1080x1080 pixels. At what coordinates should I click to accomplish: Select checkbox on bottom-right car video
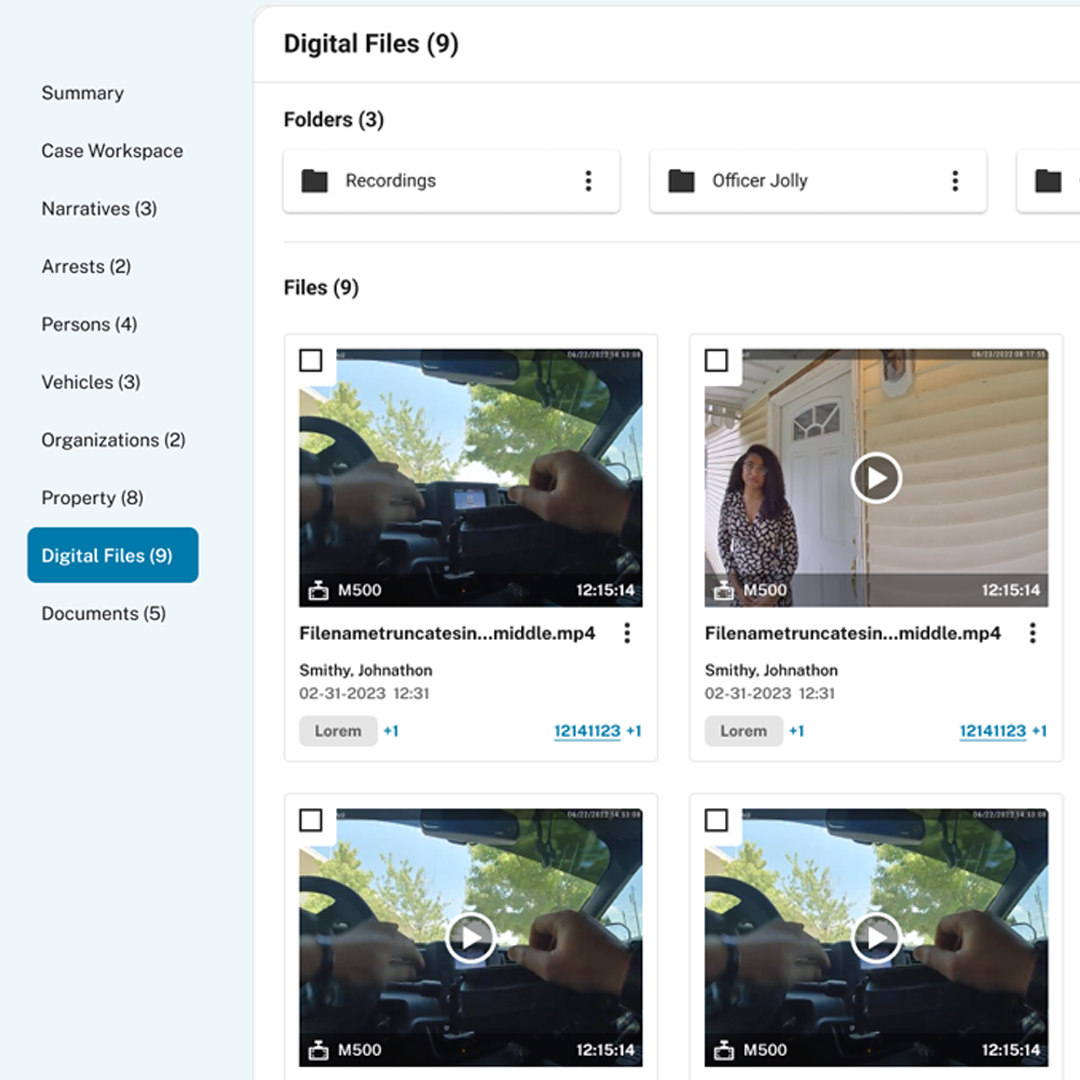point(716,820)
